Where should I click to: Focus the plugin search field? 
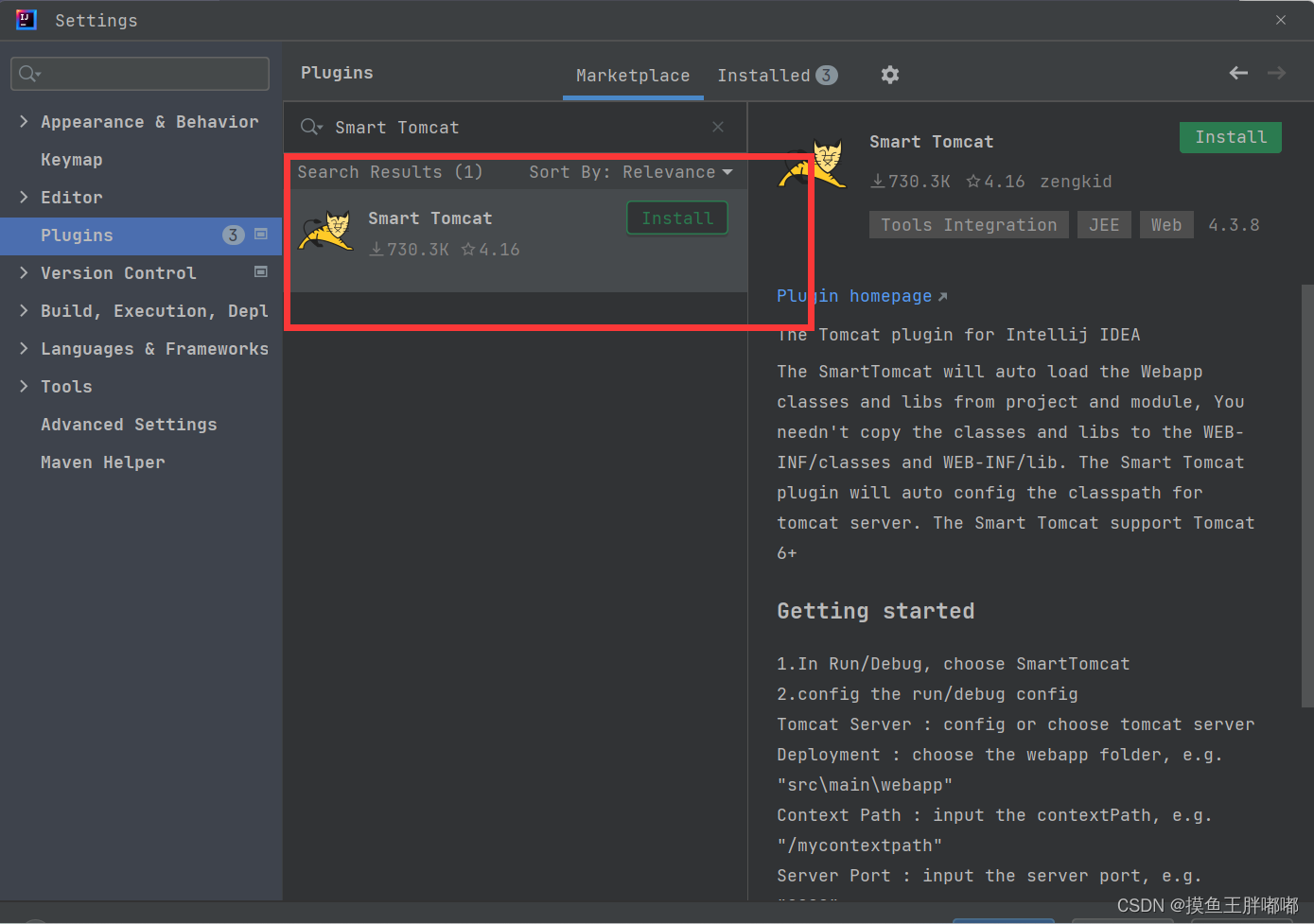(x=516, y=127)
